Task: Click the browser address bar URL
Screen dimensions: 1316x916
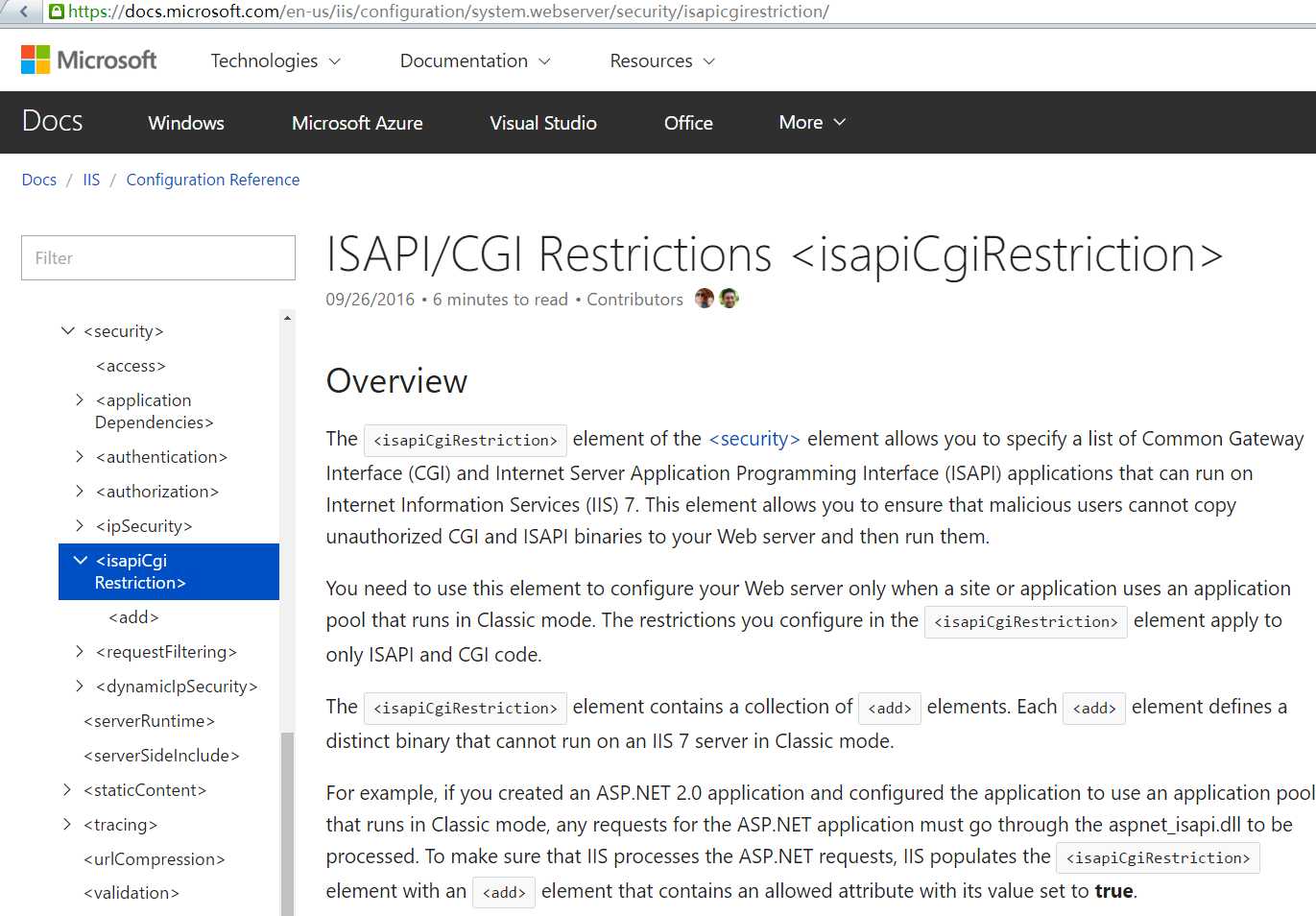Action: point(448,12)
